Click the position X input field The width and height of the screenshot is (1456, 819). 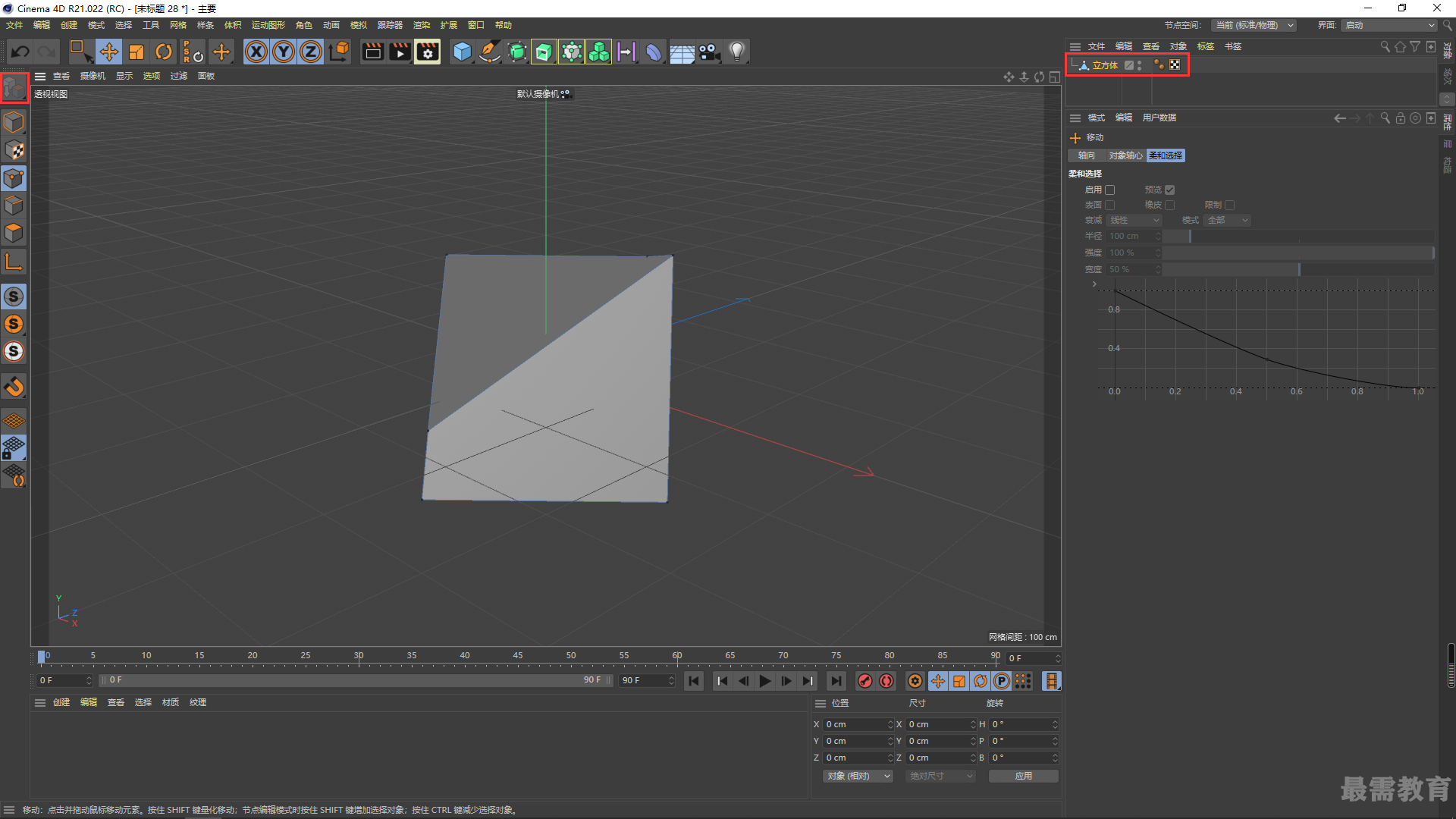coord(857,724)
